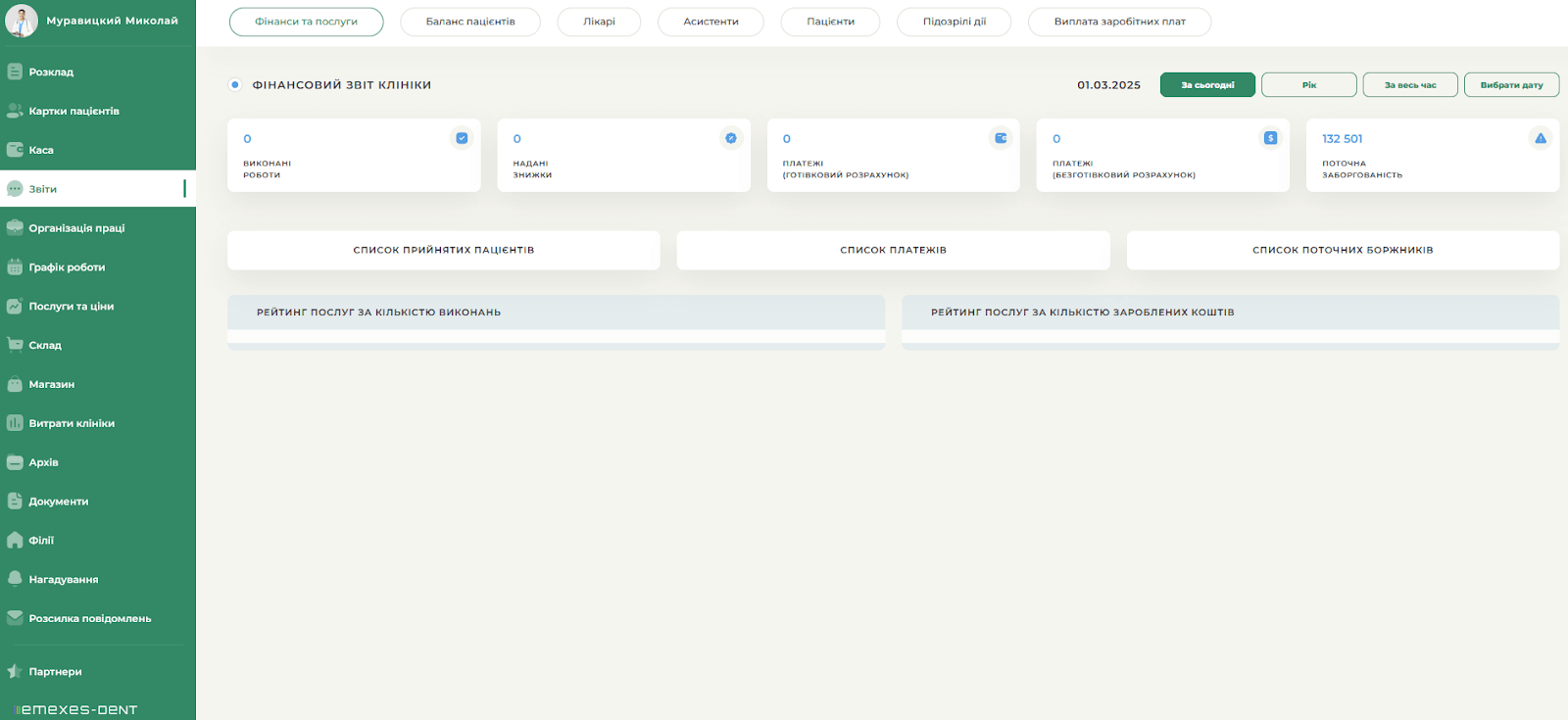Show Список поточних боржників

[x=1342, y=250]
